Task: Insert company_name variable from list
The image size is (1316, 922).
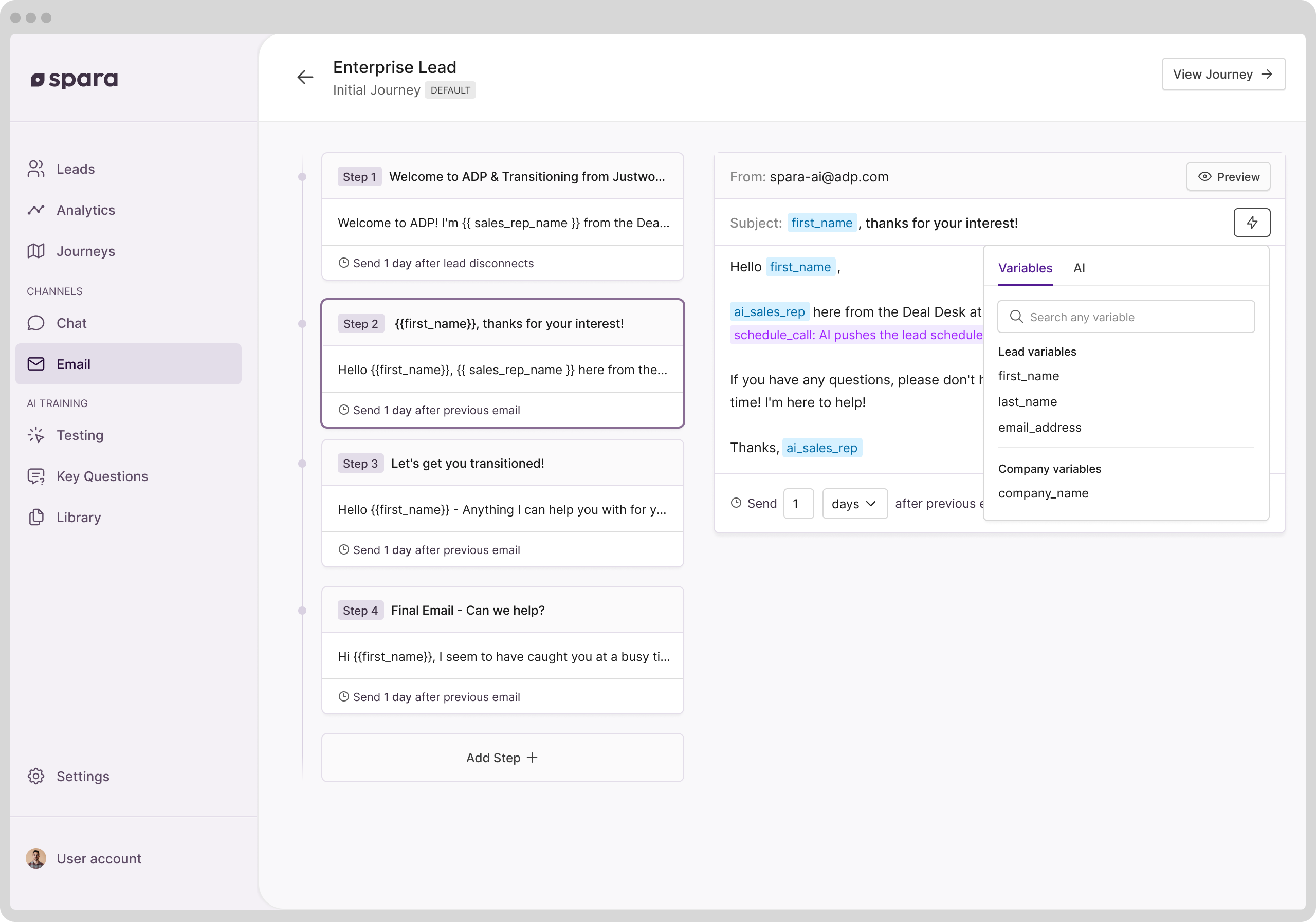Action: [1043, 493]
